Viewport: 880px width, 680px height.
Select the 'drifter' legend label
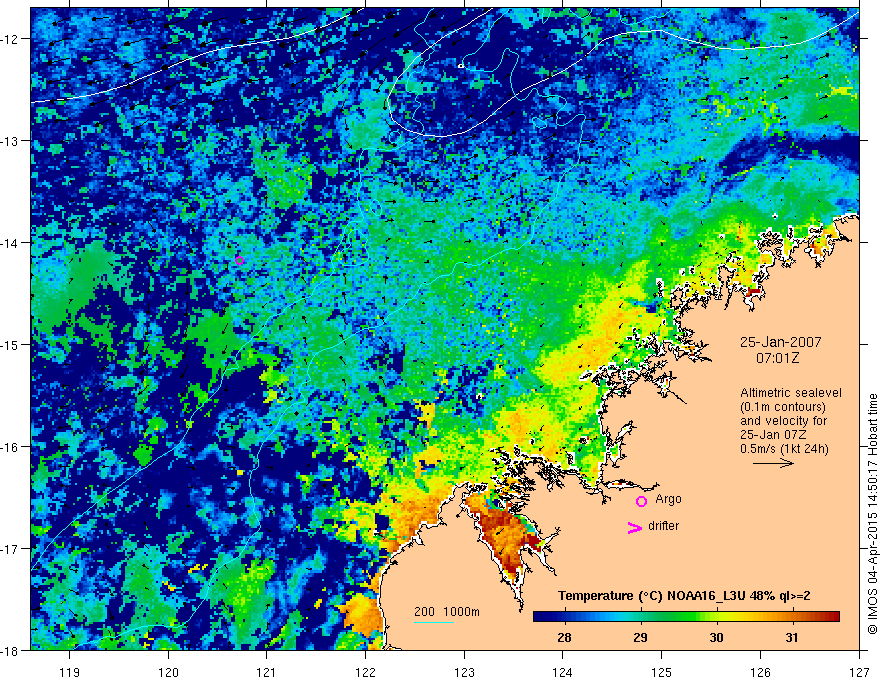click(663, 526)
